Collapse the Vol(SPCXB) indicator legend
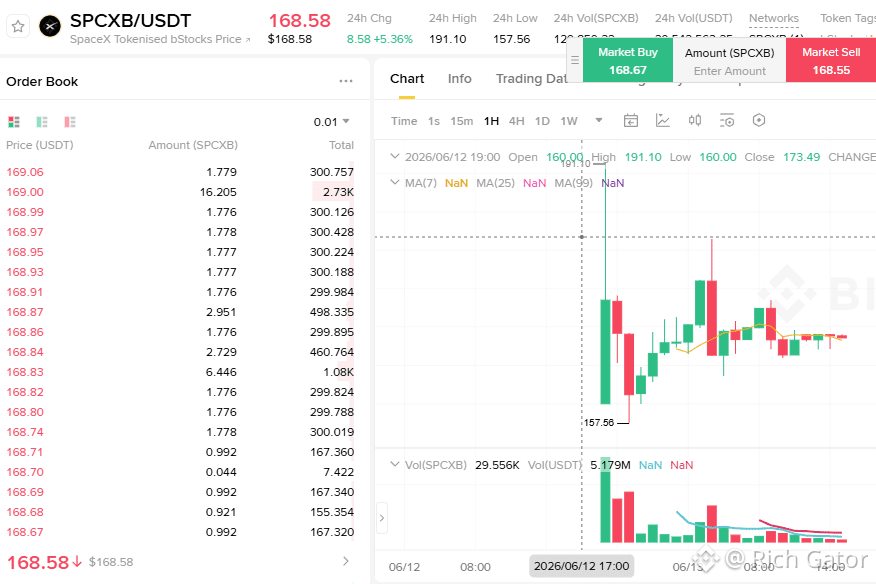The width and height of the screenshot is (876, 584). [x=395, y=464]
